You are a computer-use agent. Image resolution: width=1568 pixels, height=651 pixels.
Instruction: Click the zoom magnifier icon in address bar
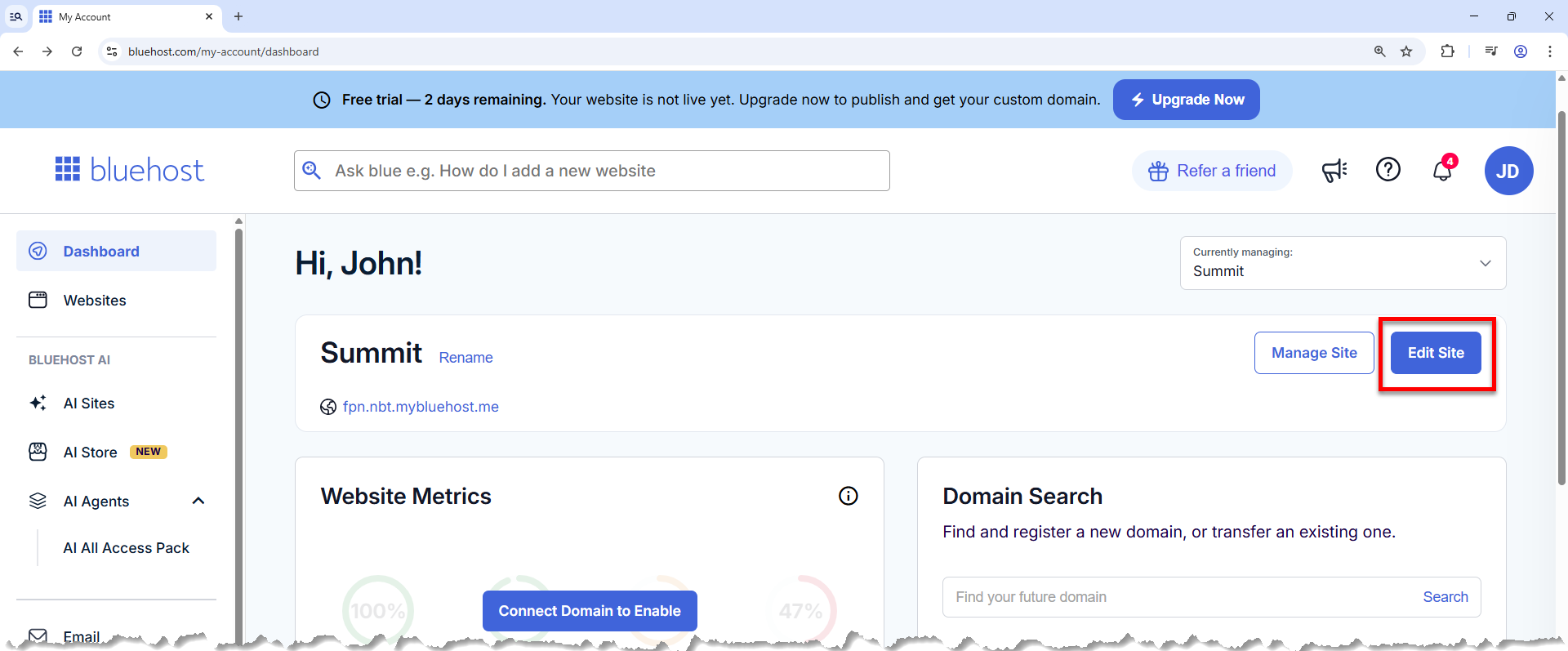click(x=1379, y=51)
